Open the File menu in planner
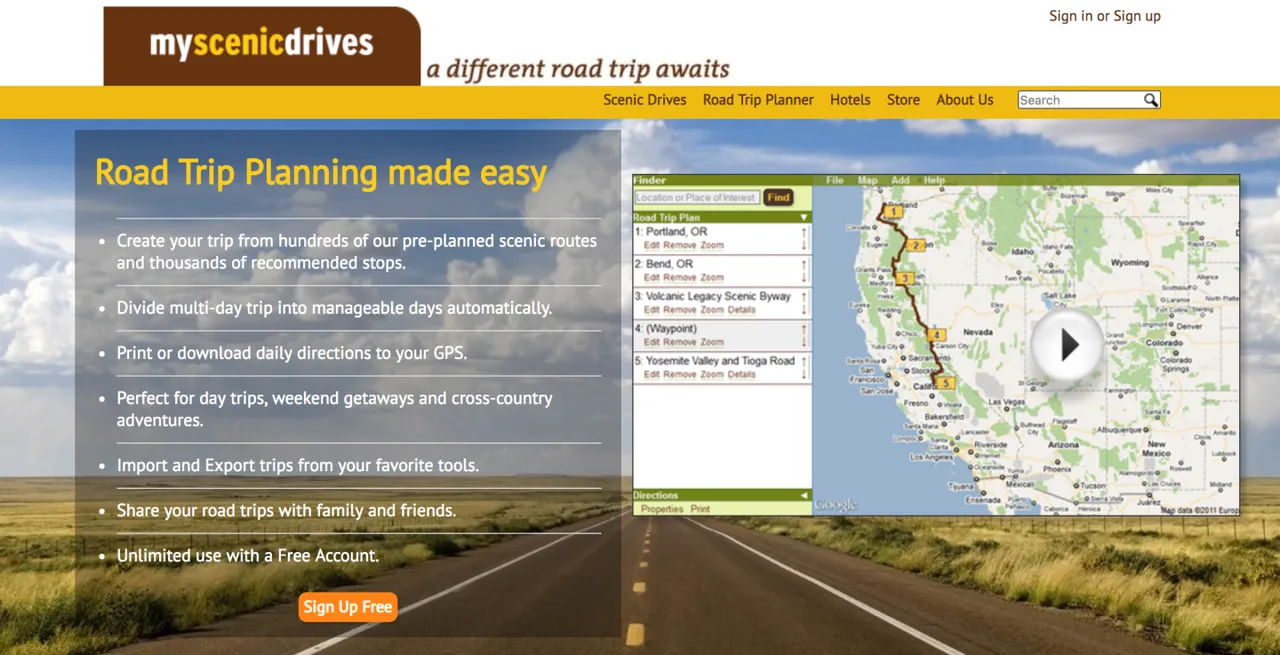Screen dimensions: 1280x655 (835, 181)
